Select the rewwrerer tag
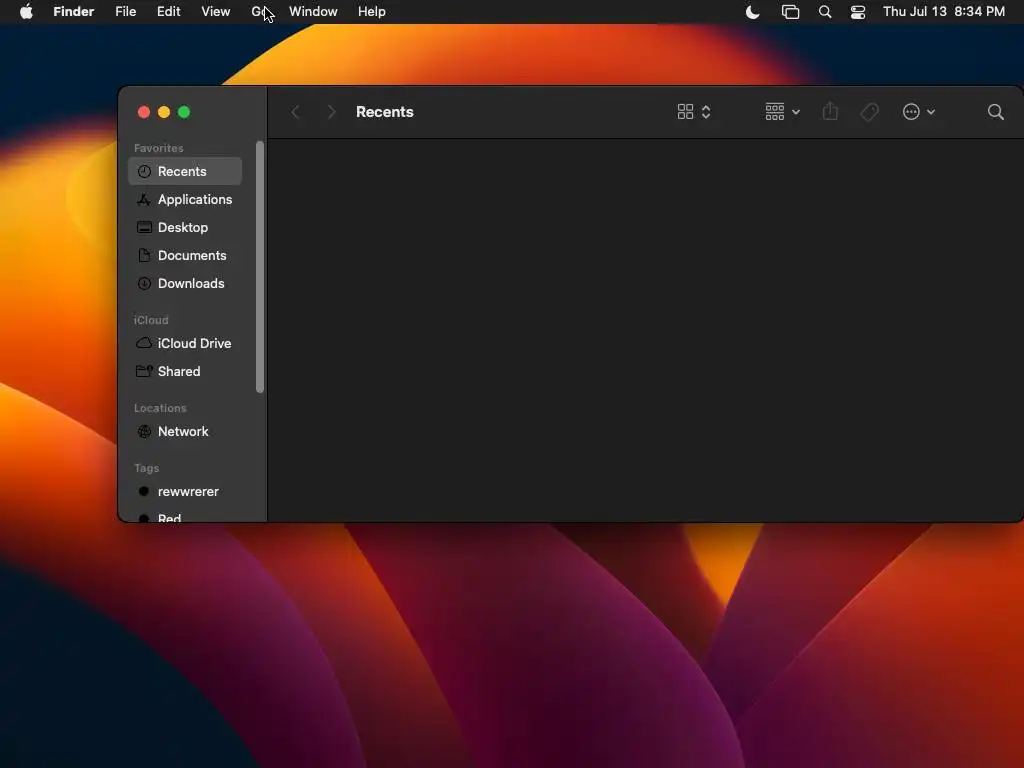1024x768 pixels. click(185, 491)
